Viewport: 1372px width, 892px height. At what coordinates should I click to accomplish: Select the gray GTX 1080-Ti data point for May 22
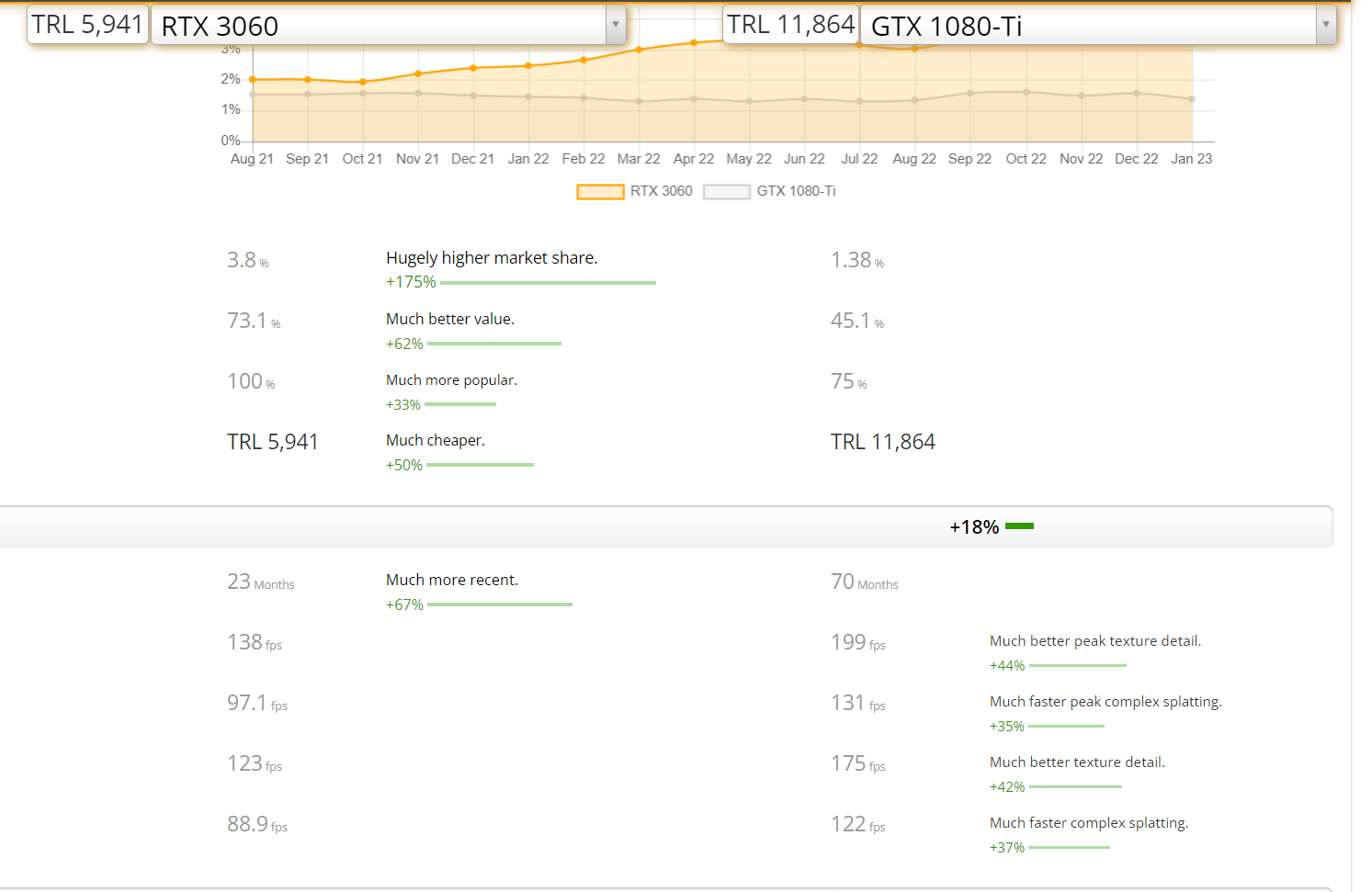[749, 101]
